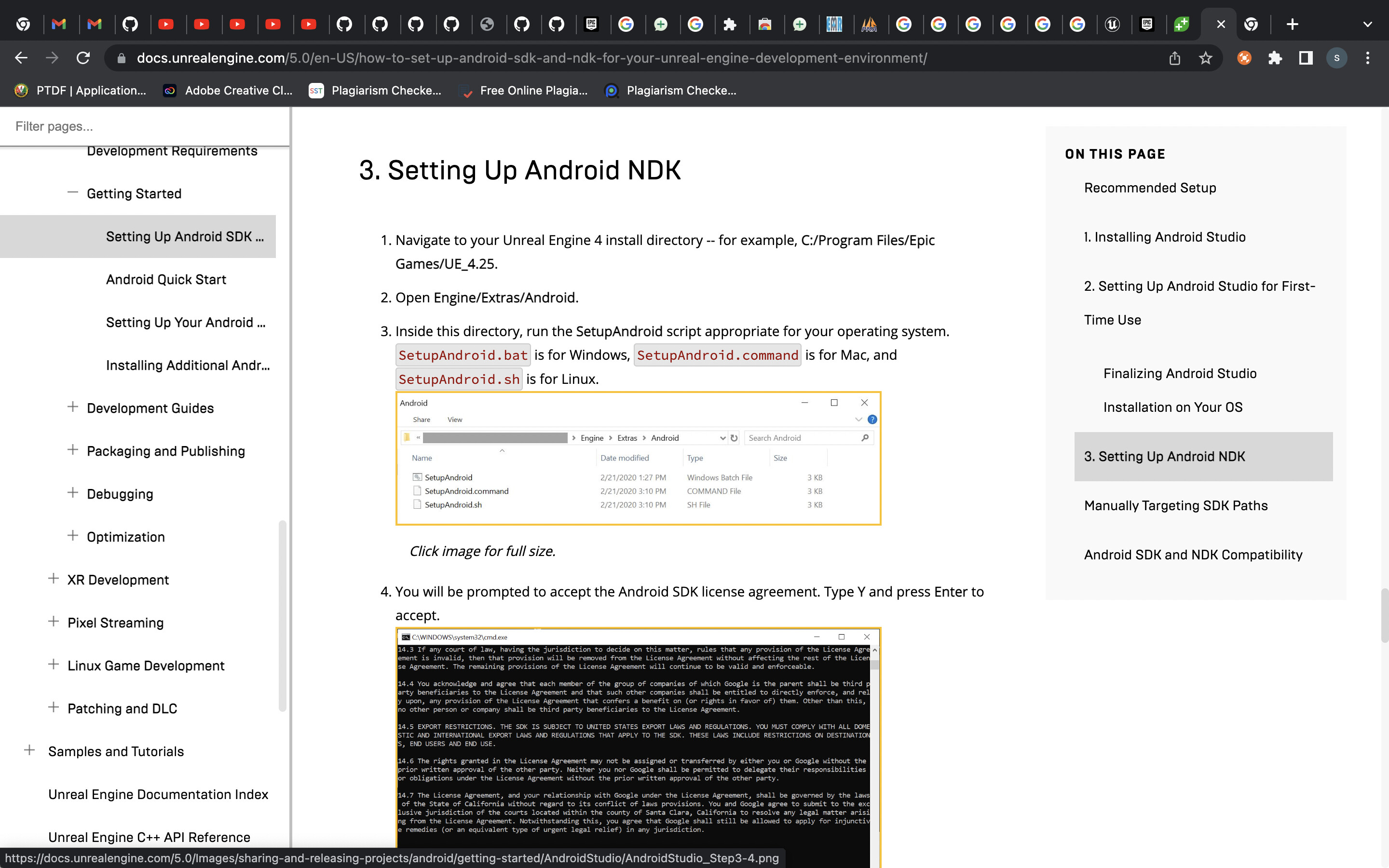
Task: Click the Filter pages input field
Action: point(144,126)
